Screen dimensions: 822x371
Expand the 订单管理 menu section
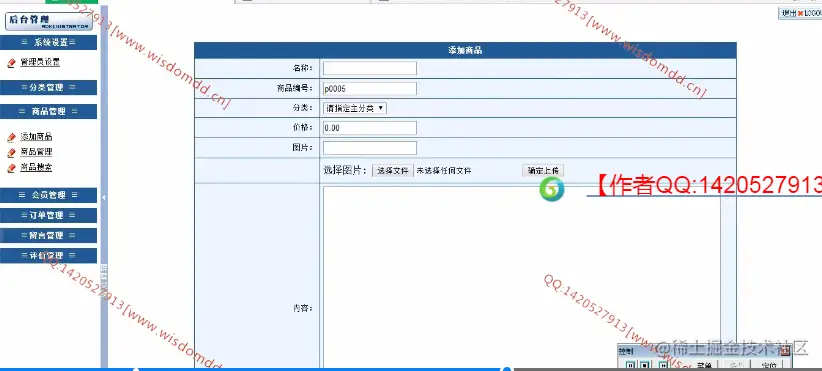click(x=48, y=215)
